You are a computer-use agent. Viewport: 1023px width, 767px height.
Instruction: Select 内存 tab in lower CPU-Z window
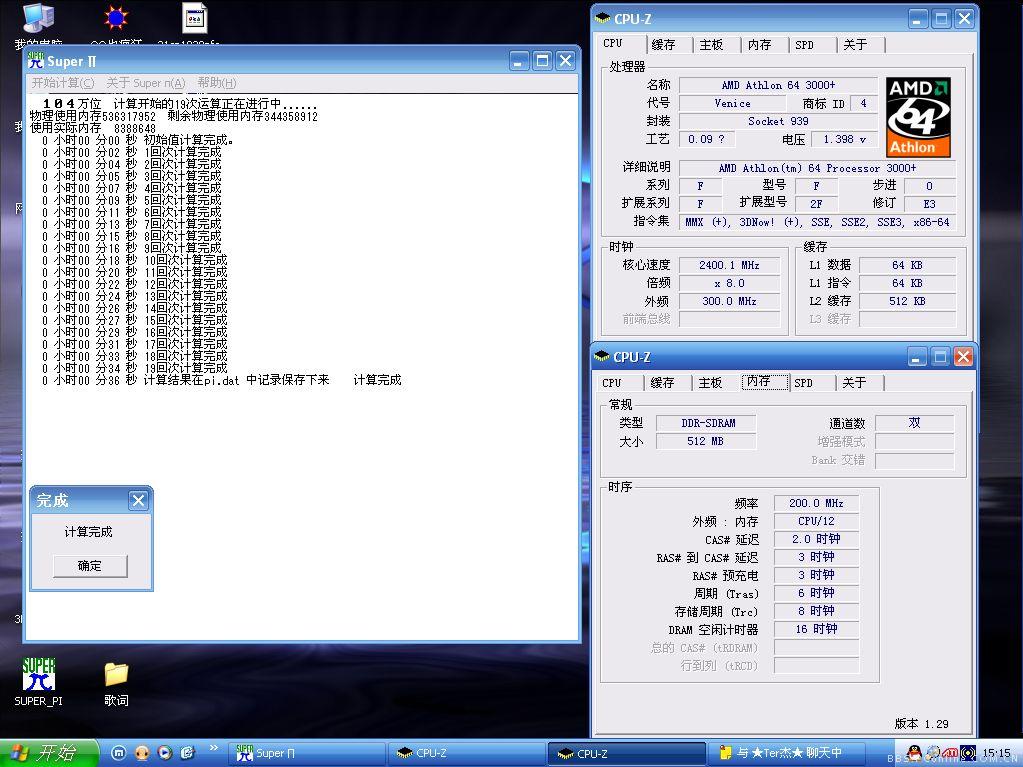click(x=764, y=382)
